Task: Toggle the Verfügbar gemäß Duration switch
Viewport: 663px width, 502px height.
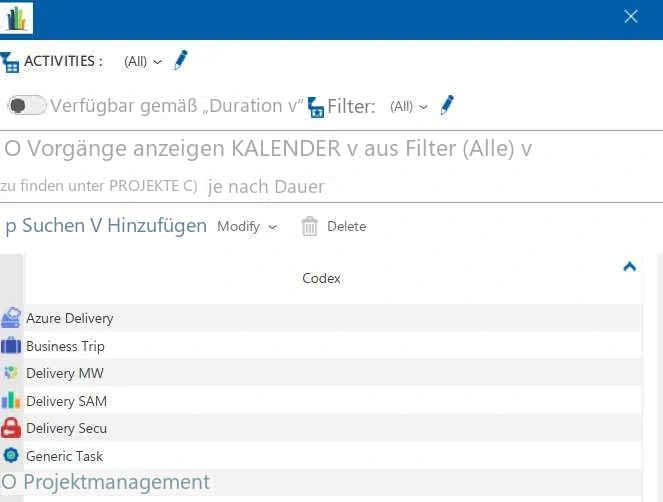Action: pyautogui.click(x=27, y=105)
